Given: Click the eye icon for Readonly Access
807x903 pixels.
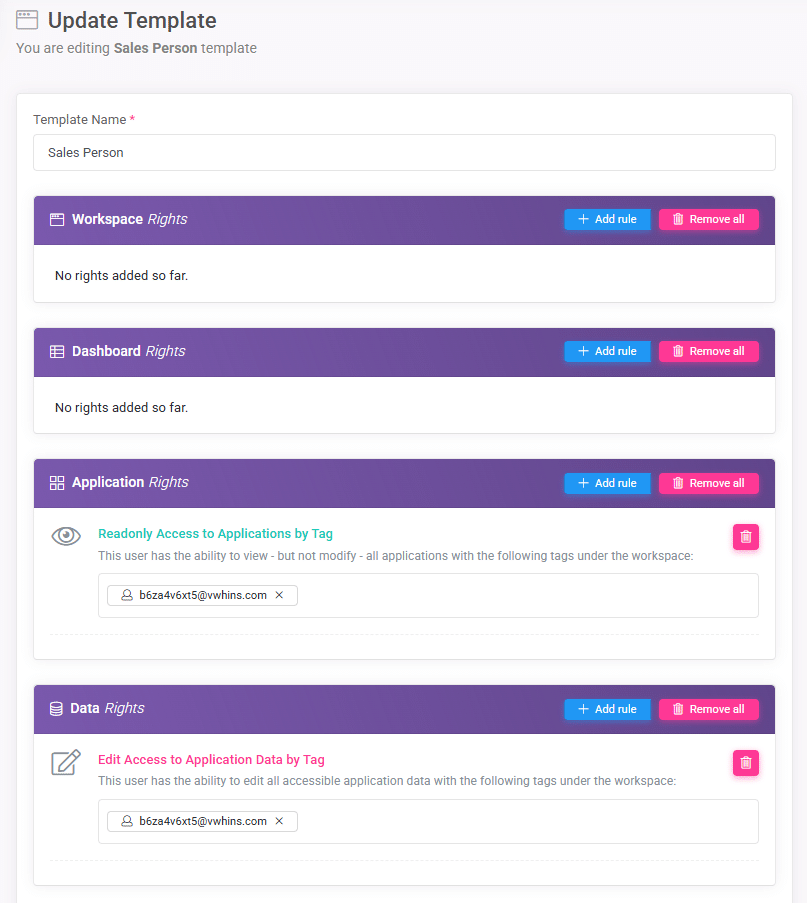Looking at the screenshot, I should point(66,536).
